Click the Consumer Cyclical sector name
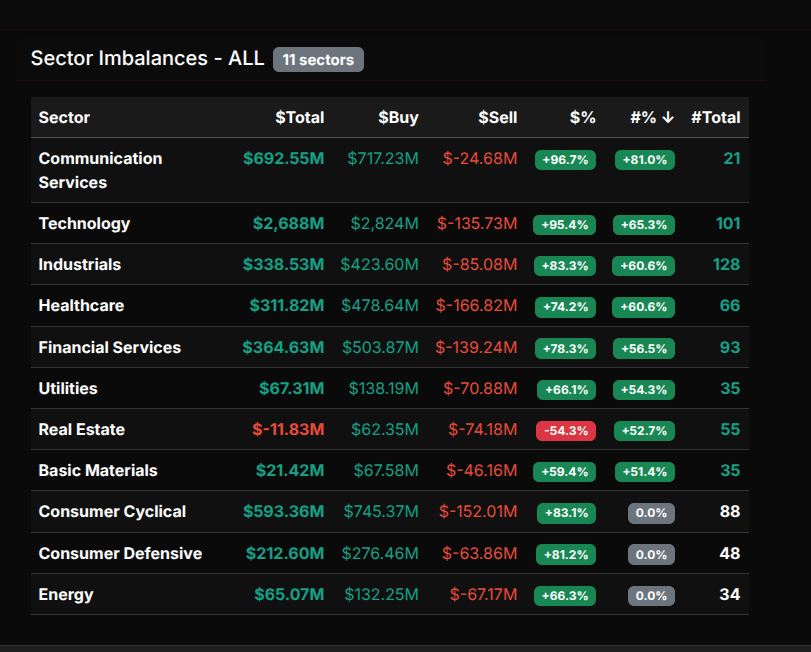Image resolution: width=811 pixels, height=652 pixels. coord(112,511)
